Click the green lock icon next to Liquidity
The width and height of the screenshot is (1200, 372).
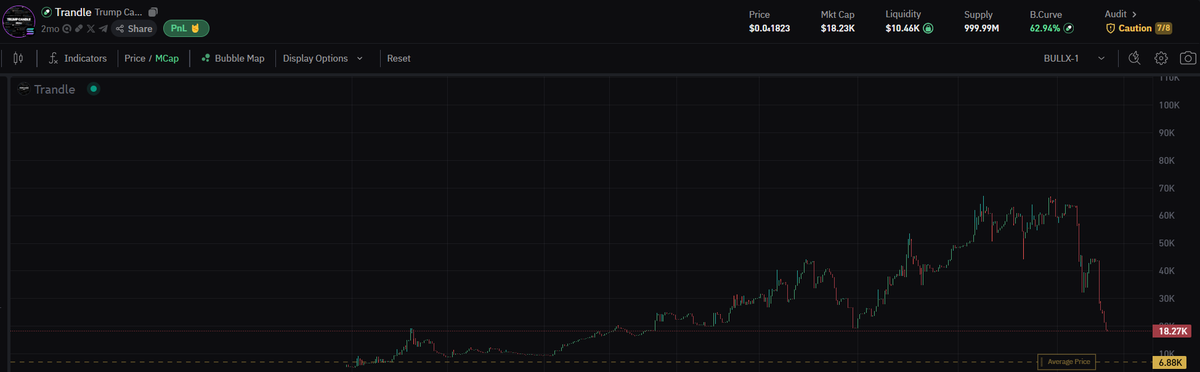tap(927, 29)
